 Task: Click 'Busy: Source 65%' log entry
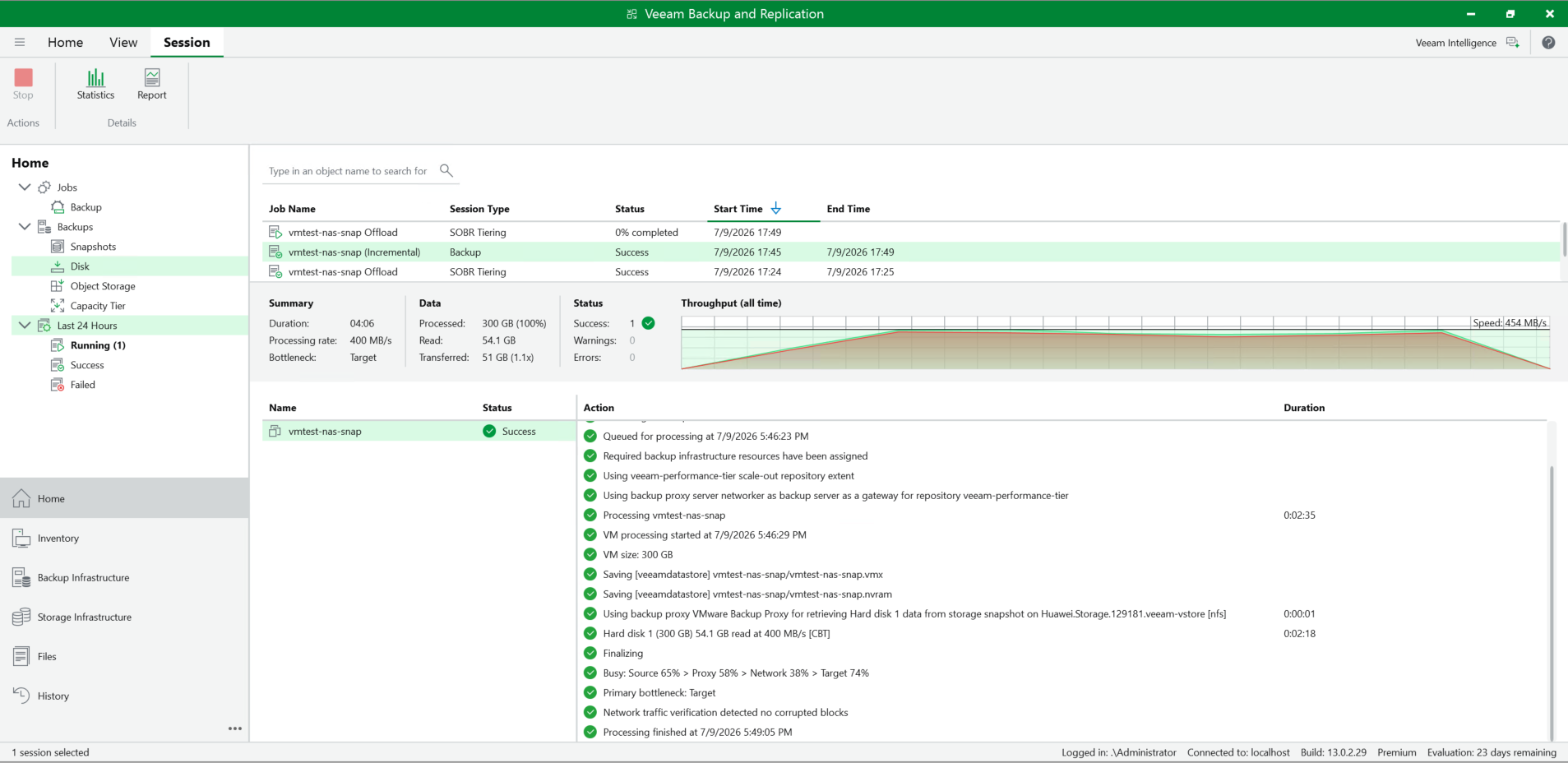click(736, 673)
